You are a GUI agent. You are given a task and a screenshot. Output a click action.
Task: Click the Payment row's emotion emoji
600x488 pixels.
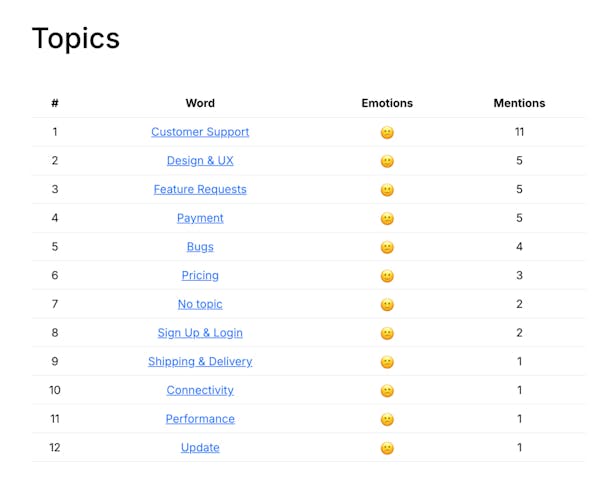click(x=387, y=219)
